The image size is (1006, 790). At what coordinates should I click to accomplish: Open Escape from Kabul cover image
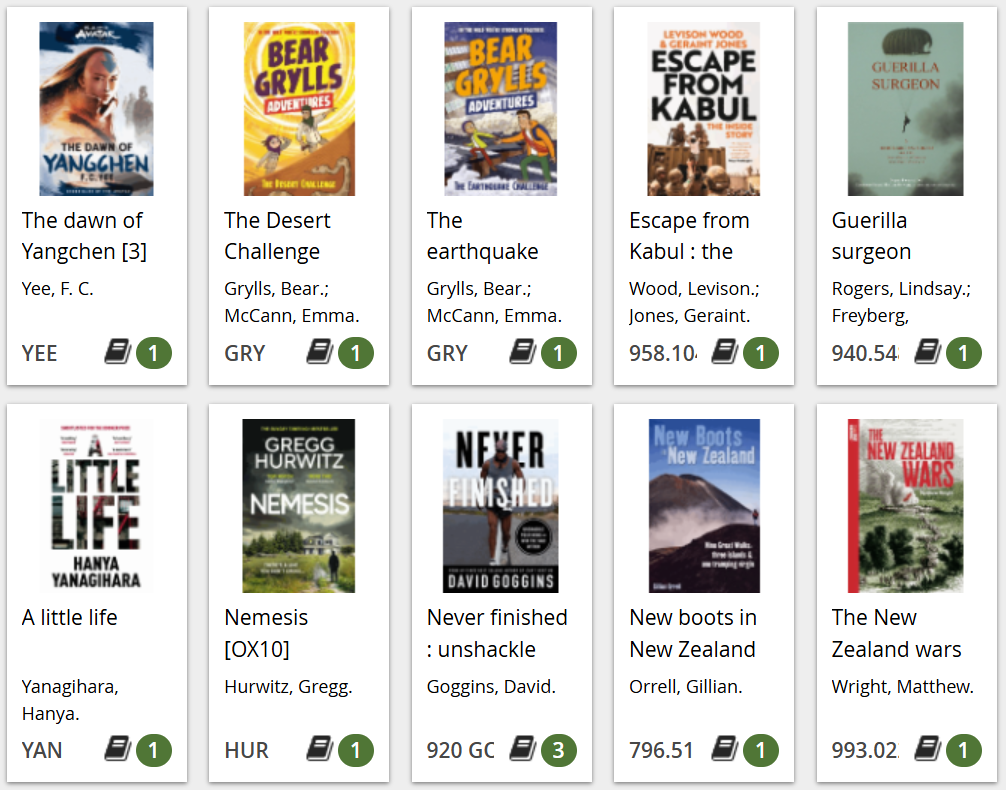[x=703, y=109]
